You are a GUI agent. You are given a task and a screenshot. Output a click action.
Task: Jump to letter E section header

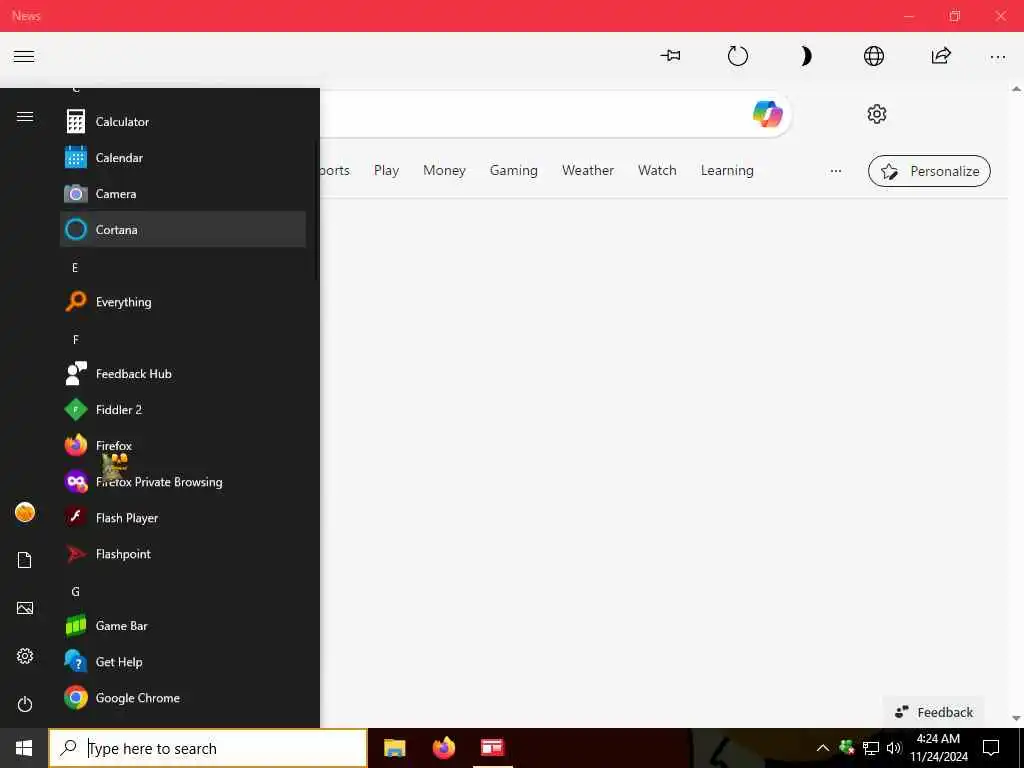click(75, 268)
